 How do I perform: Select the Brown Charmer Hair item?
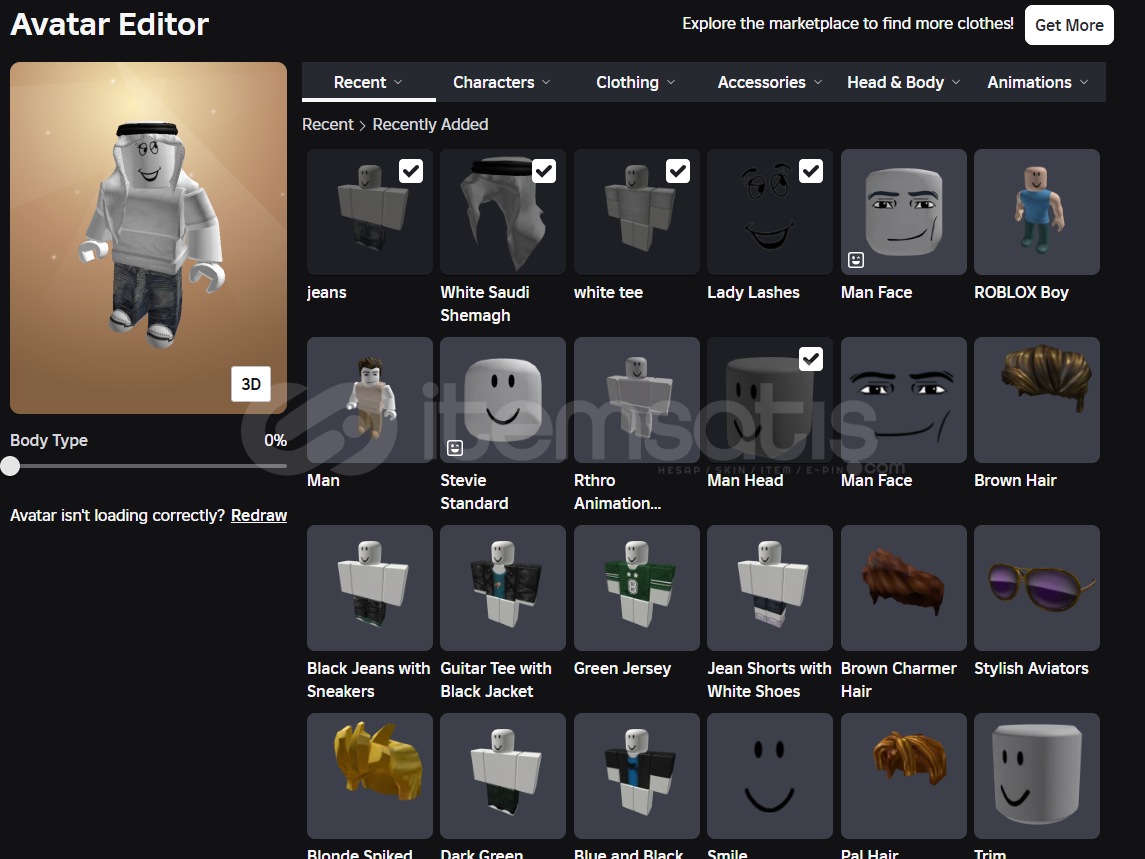pyautogui.click(x=903, y=588)
